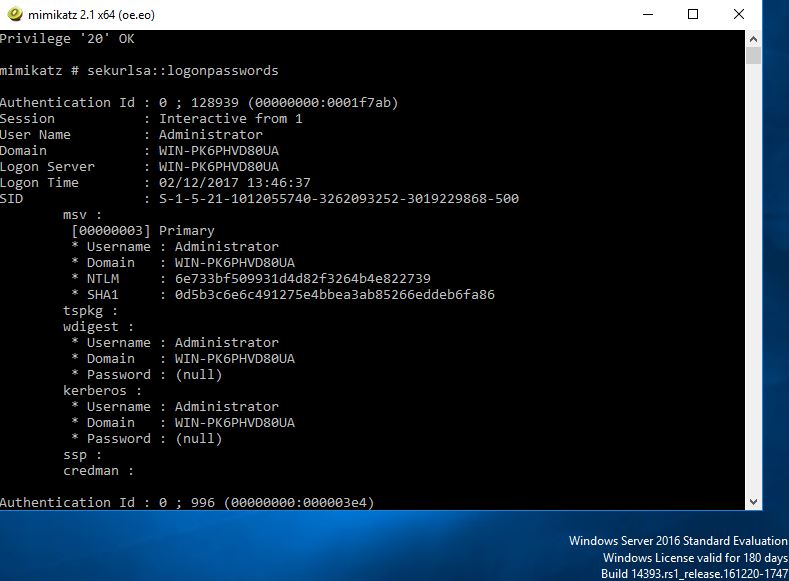Maximize the mimikatz console window
The image size is (789, 581).
click(693, 14)
